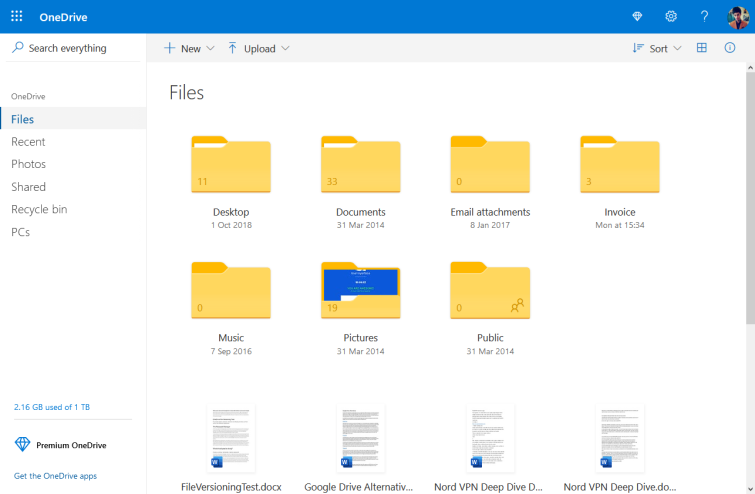
Task: Switch view with the tiles grid icon
Action: 702,48
